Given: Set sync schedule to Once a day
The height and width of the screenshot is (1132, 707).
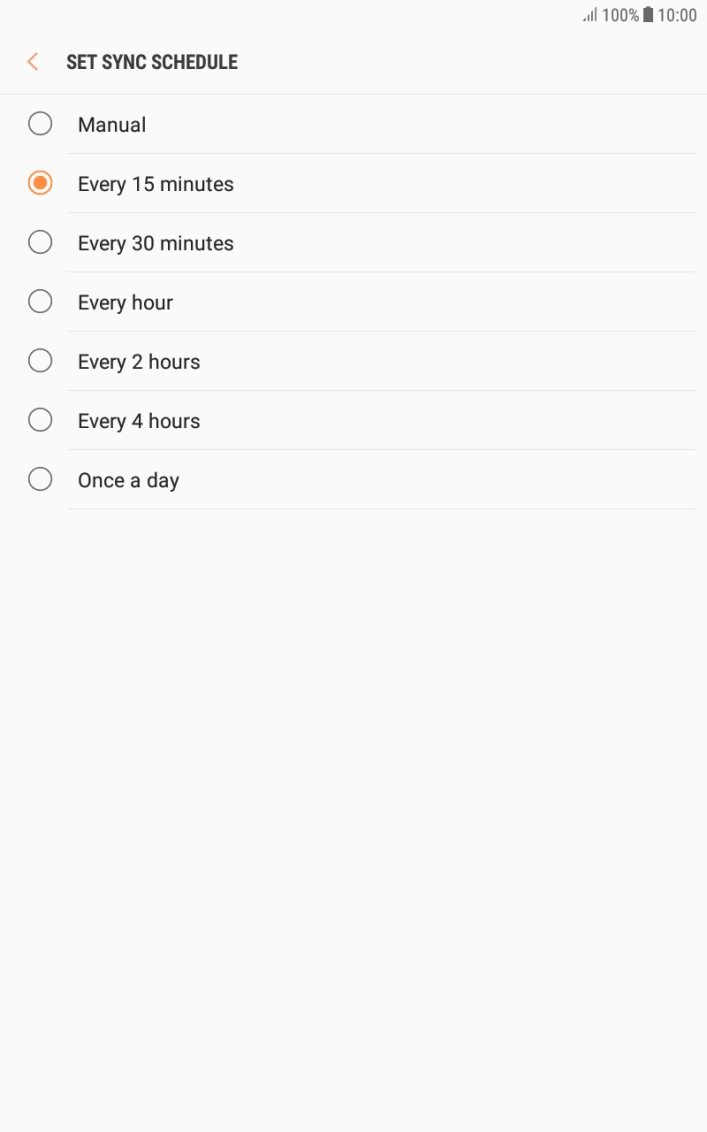Looking at the screenshot, I should tap(40, 479).
